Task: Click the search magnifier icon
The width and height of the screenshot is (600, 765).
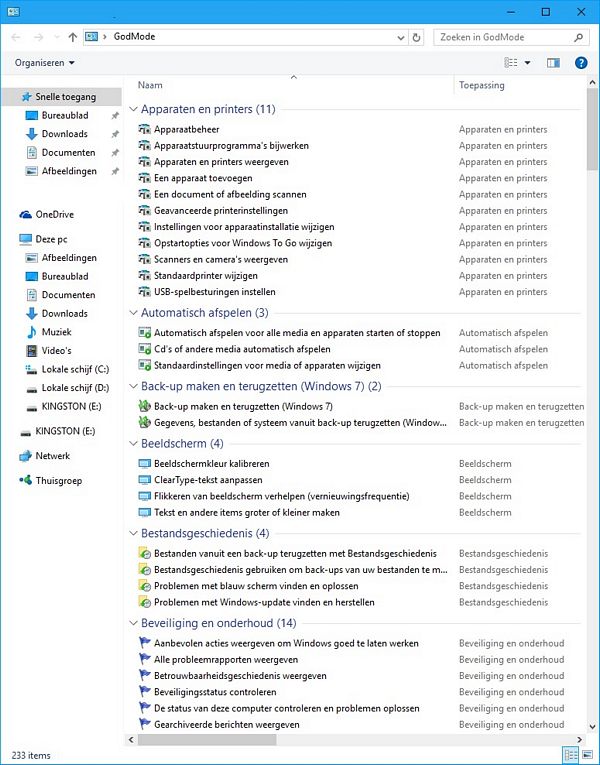Action: click(579, 37)
